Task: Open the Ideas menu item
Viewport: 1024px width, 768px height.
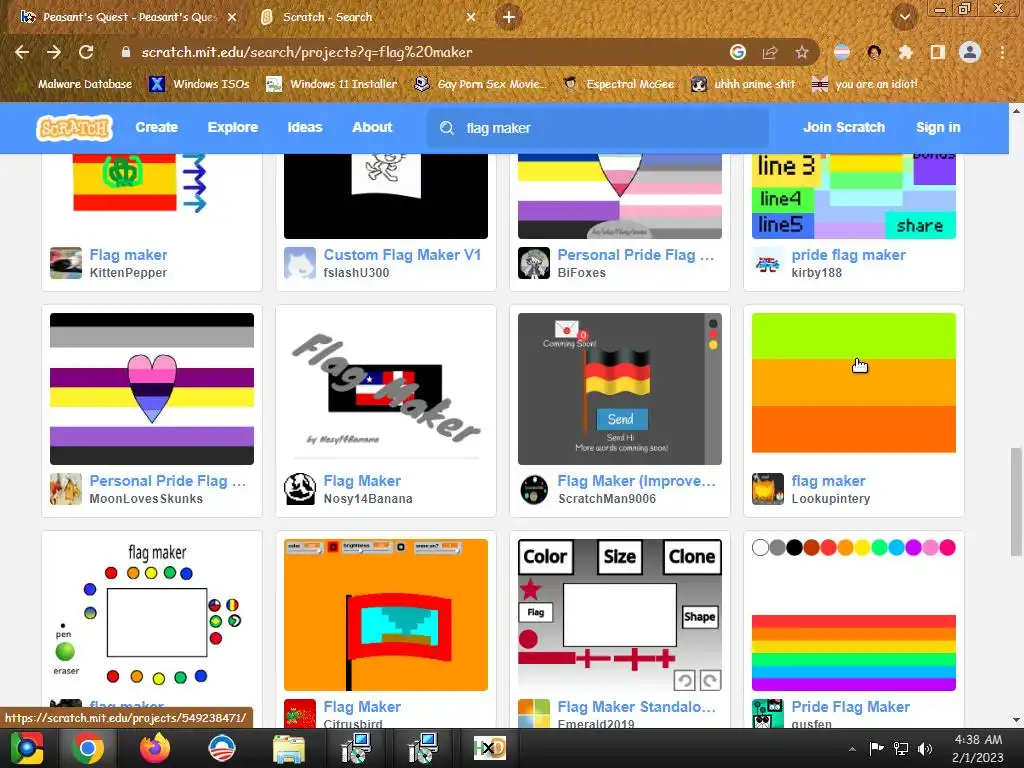Action: point(305,127)
